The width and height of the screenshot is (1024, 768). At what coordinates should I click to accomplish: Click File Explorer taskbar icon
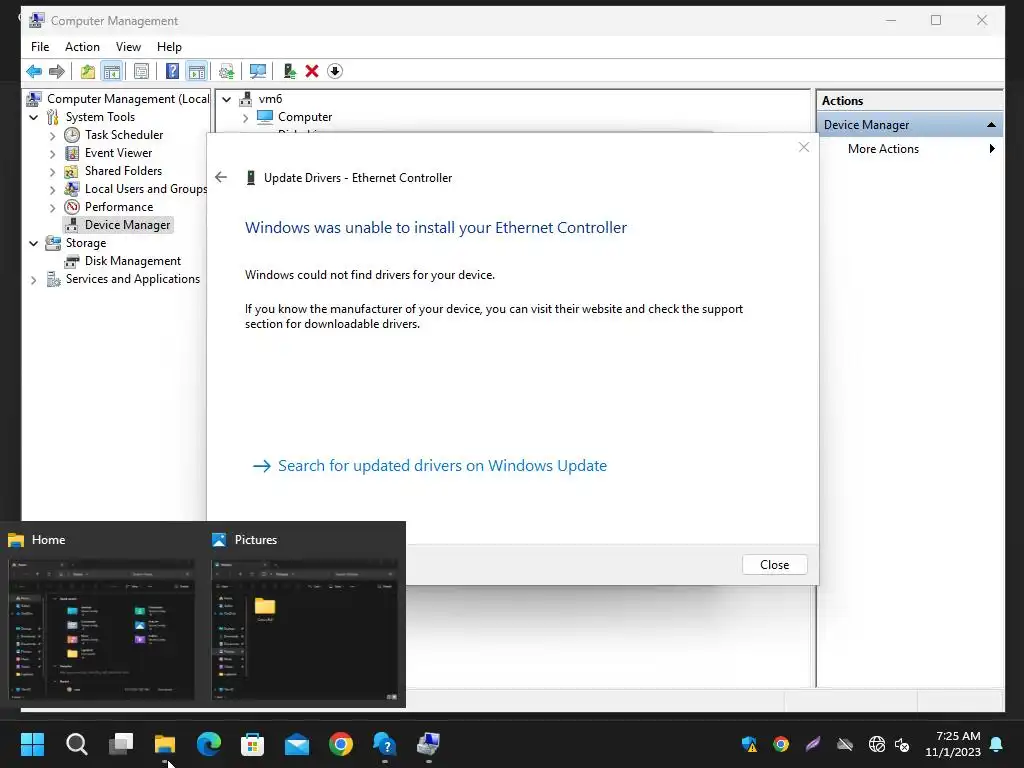(x=165, y=744)
